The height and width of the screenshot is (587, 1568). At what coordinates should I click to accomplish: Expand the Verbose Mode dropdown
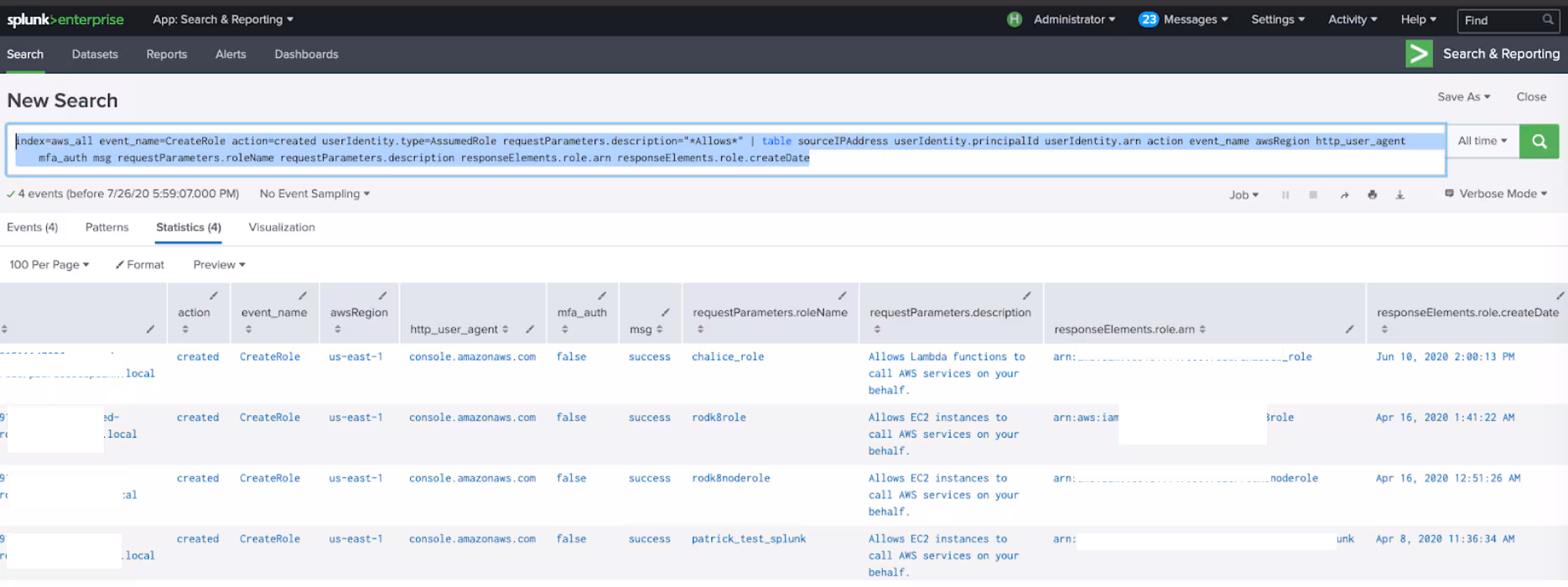[1497, 194]
